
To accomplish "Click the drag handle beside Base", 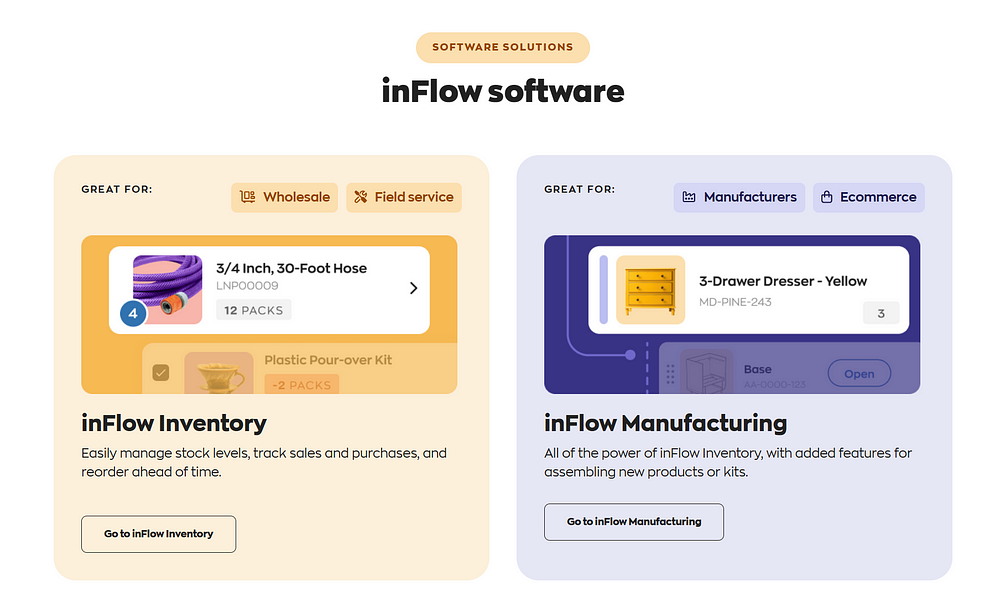I will coord(670,374).
